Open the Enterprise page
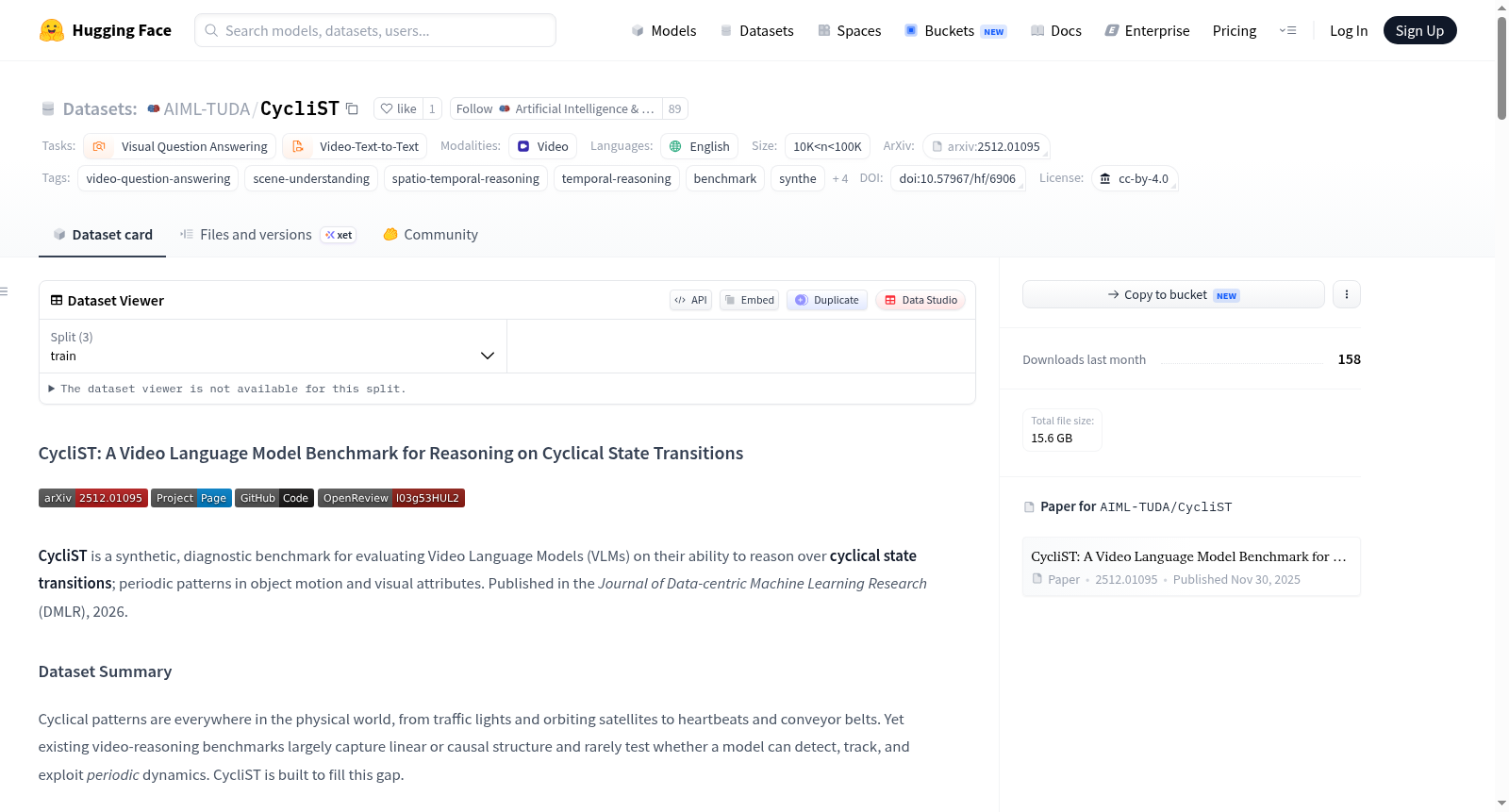 click(x=1147, y=30)
